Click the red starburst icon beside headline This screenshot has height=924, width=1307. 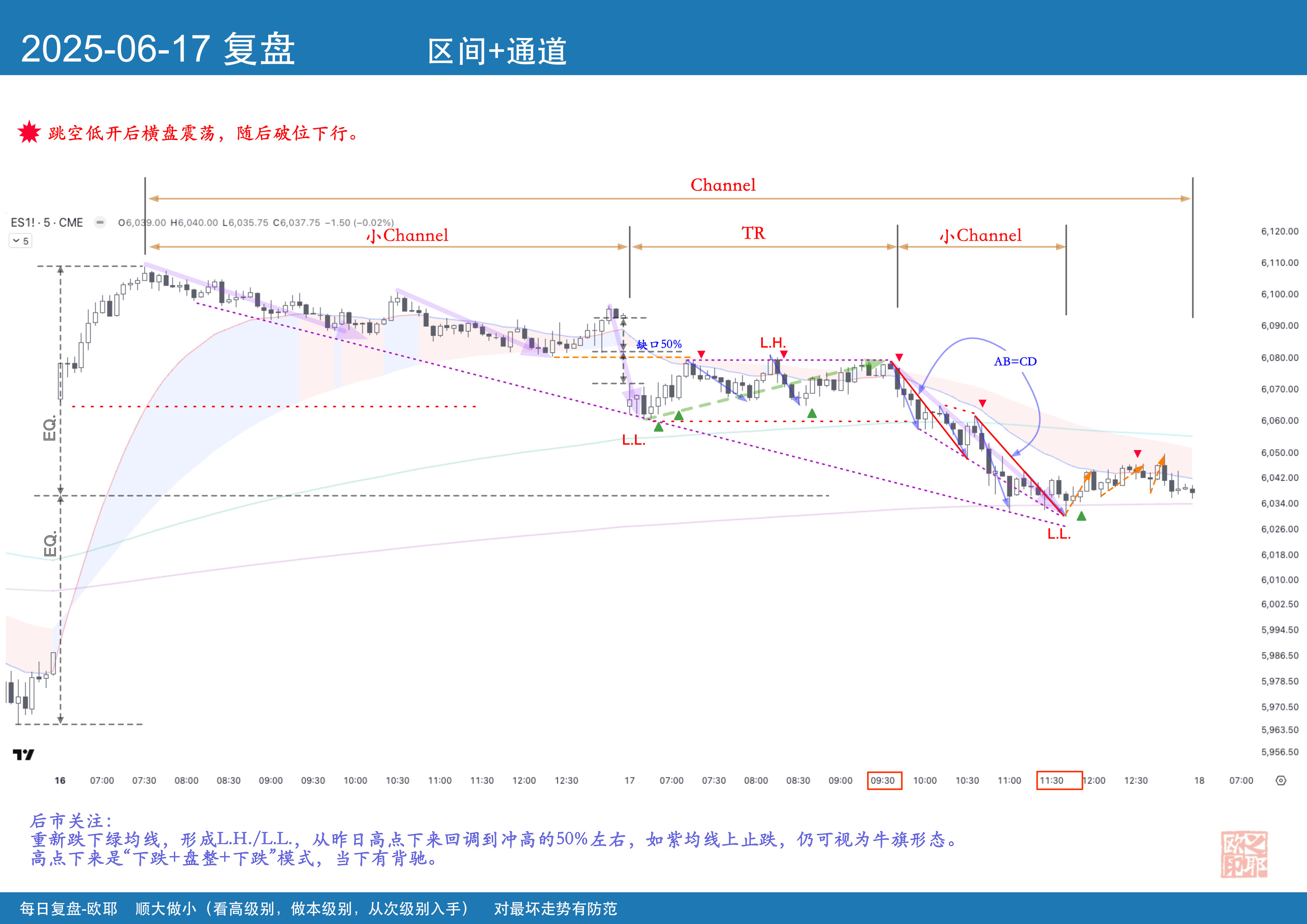pyautogui.click(x=29, y=133)
